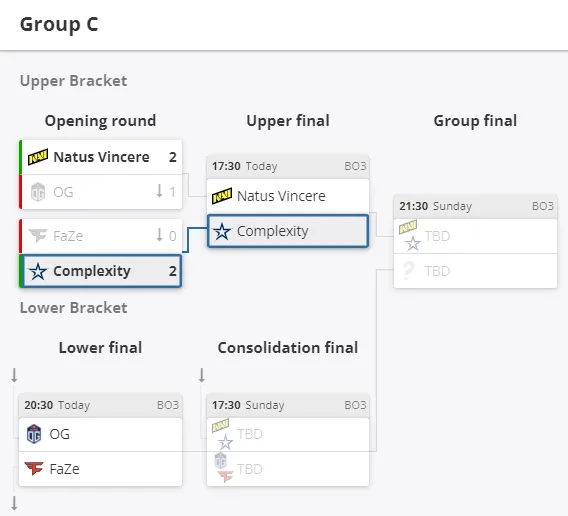This screenshot has height=516, width=568.
Task: Open the 17:30 Today Upper final match header
Action: [288, 166]
